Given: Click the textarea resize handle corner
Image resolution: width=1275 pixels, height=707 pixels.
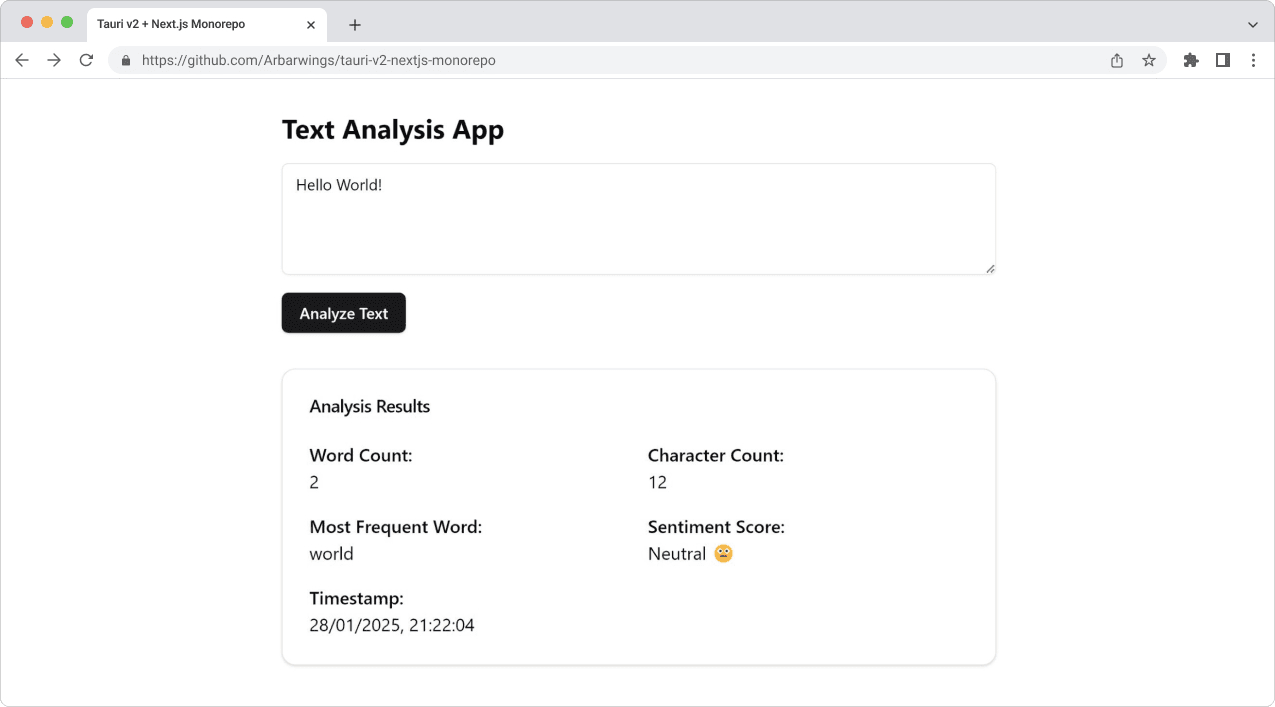Looking at the screenshot, I should pos(989,268).
